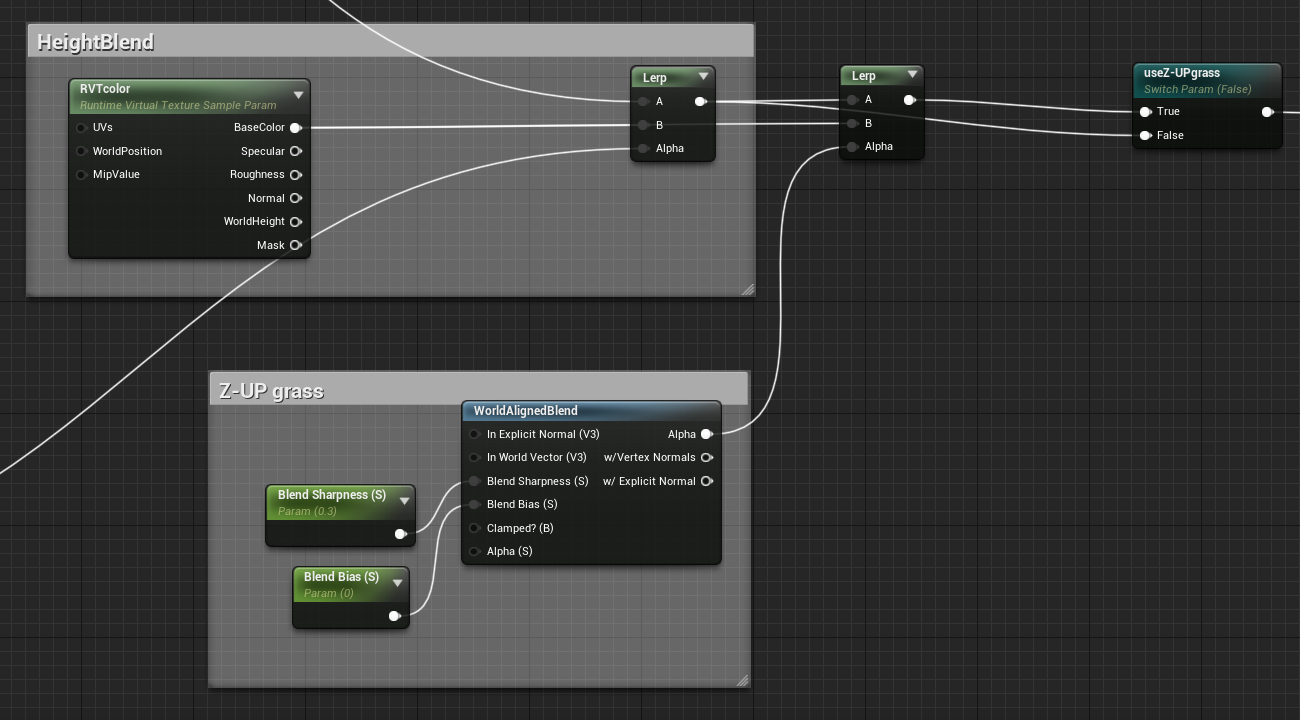Viewport: 1300px width, 720px height.
Task: Select the WorldAlignedBlend node title
Action: [x=525, y=411]
